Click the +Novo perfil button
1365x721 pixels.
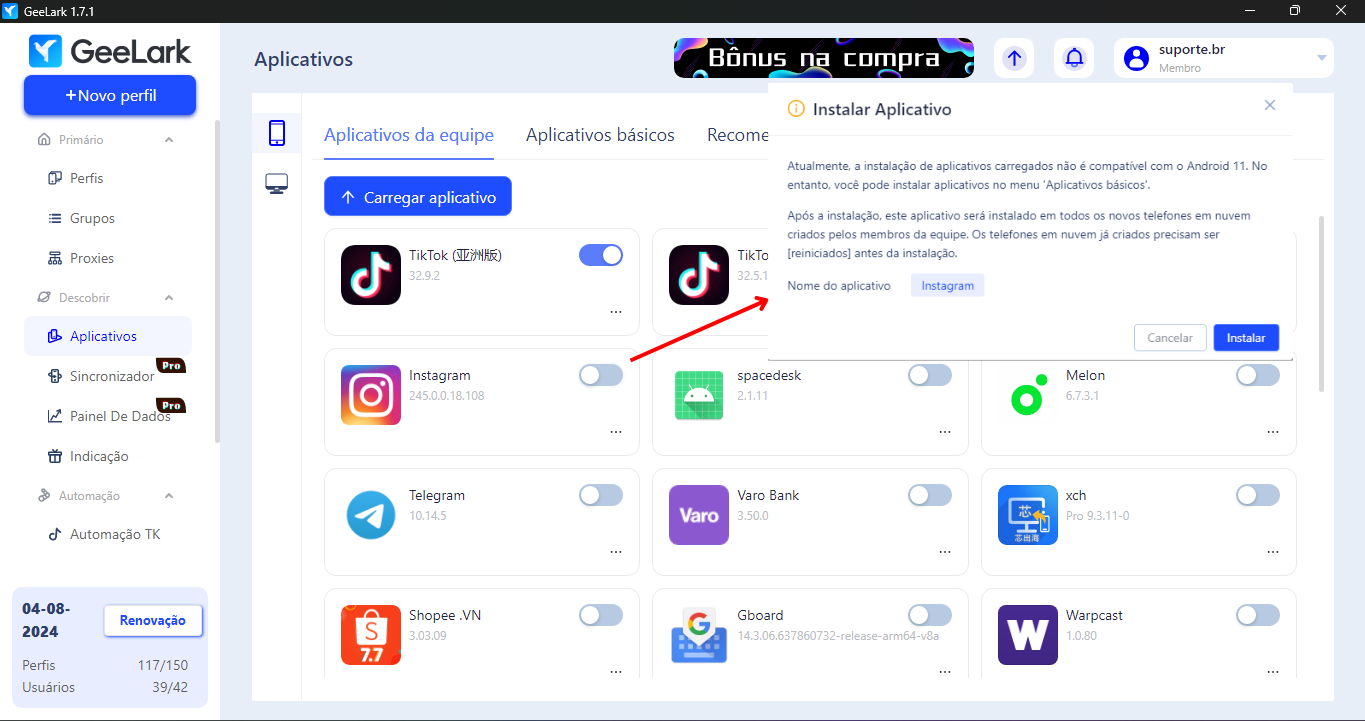(110, 96)
